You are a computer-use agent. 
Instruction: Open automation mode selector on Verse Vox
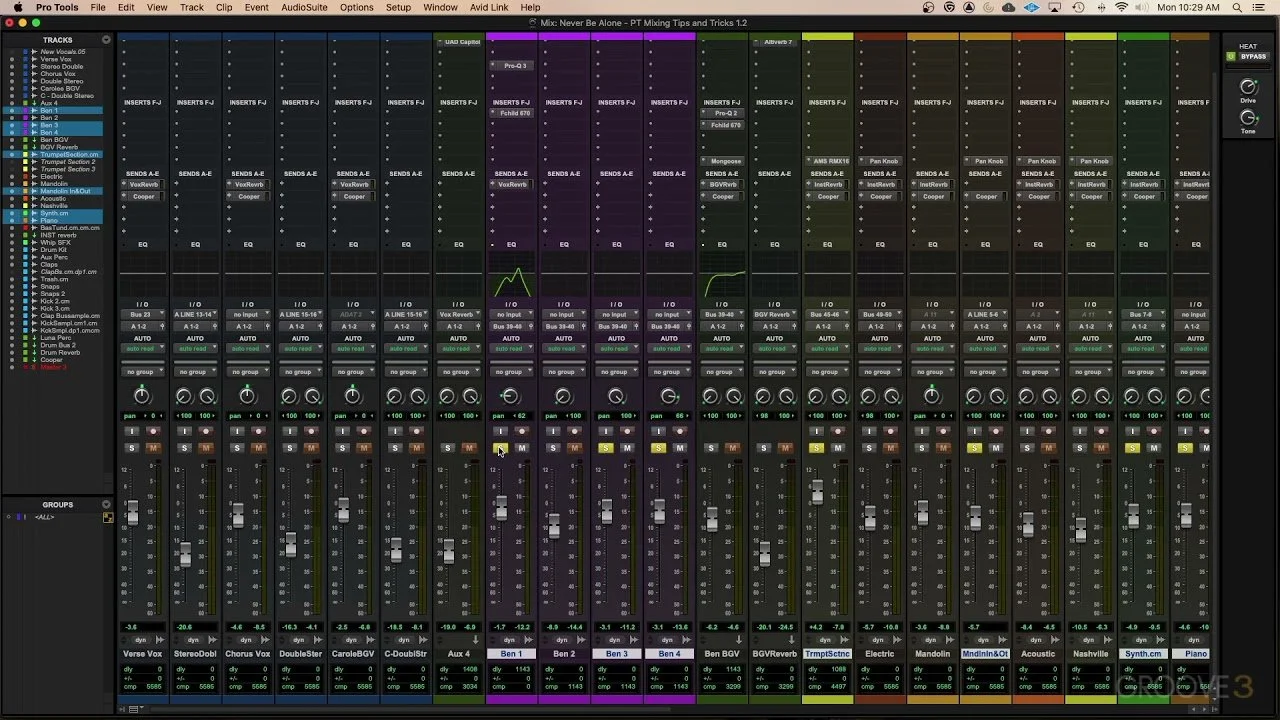coord(142,349)
